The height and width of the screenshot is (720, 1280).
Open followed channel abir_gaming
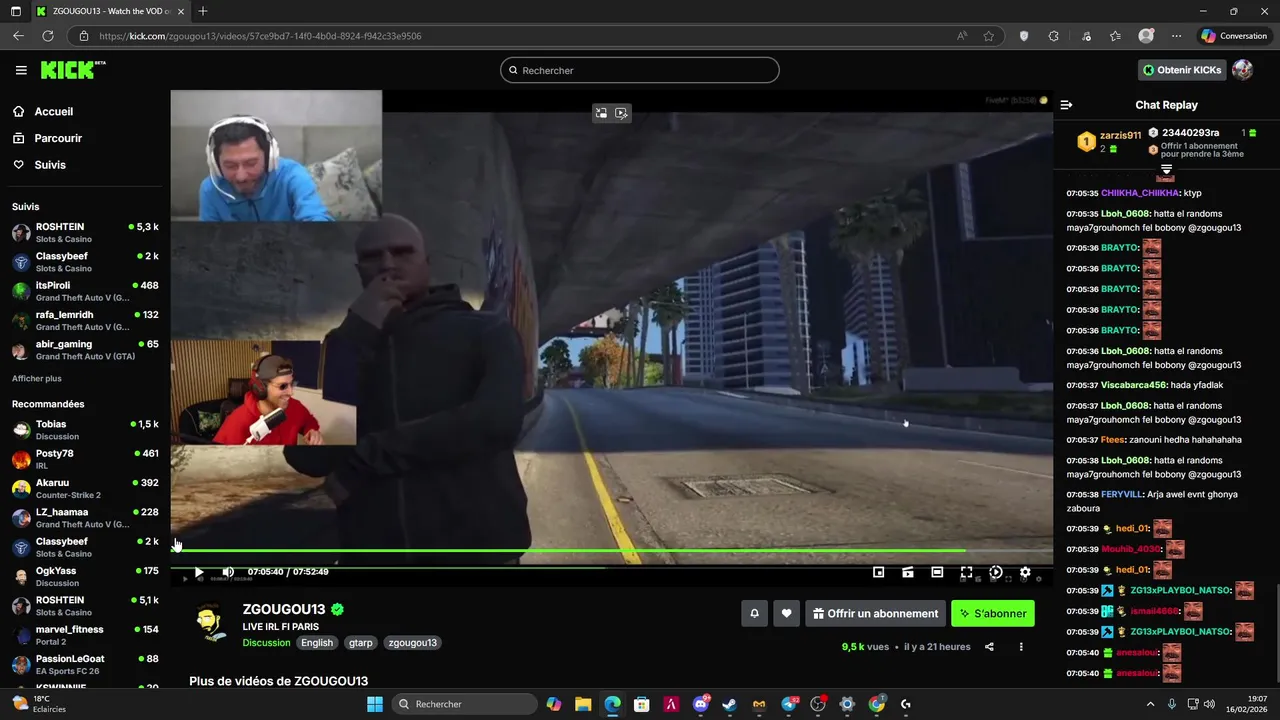(85, 350)
